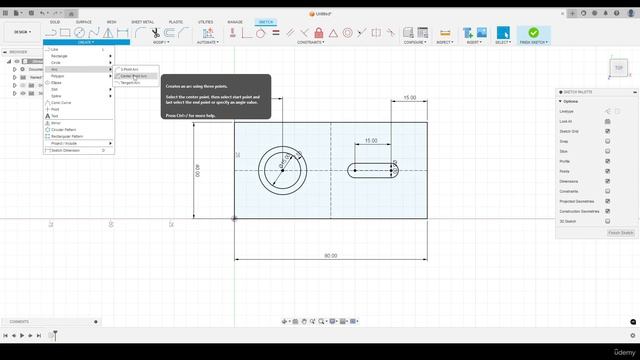Enable the Slice checkbox

(x=607, y=151)
